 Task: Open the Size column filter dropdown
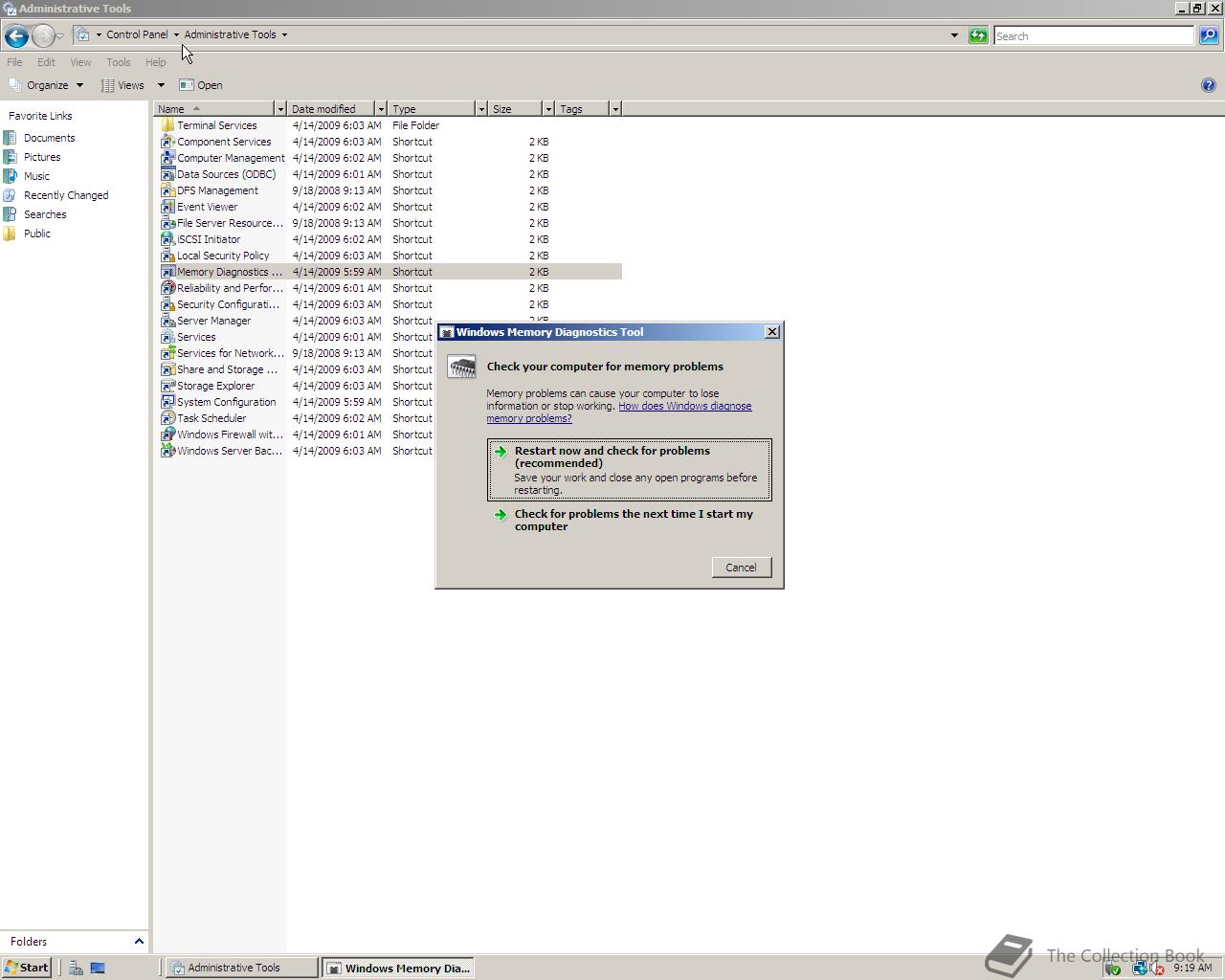pyautogui.click(x=547, y=109)
